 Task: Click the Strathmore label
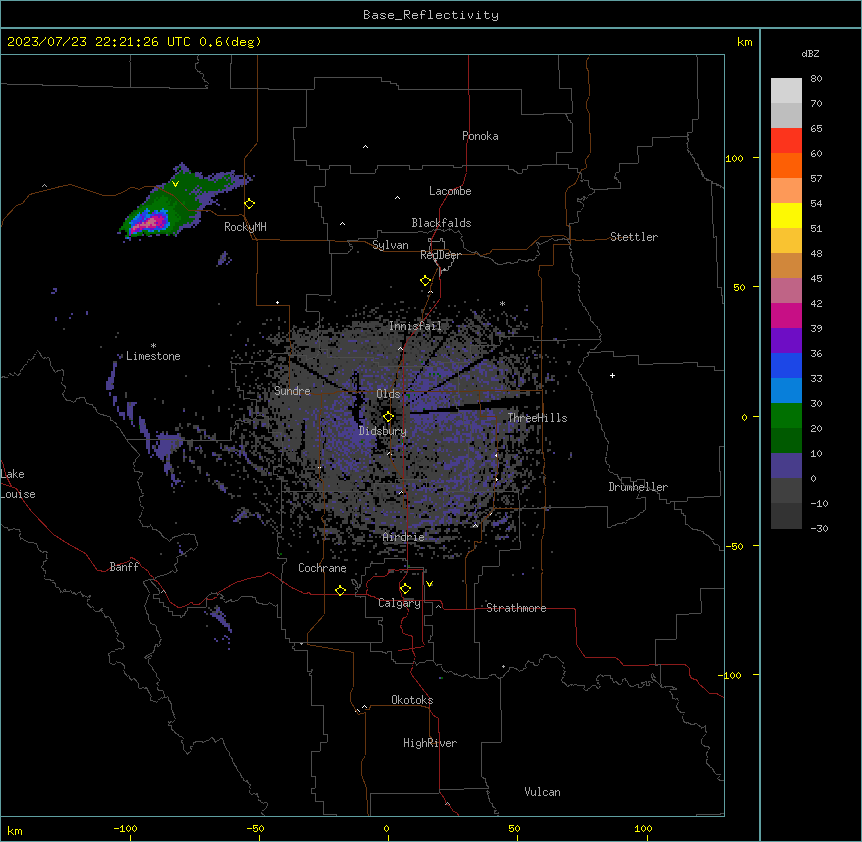coord(516,608)
